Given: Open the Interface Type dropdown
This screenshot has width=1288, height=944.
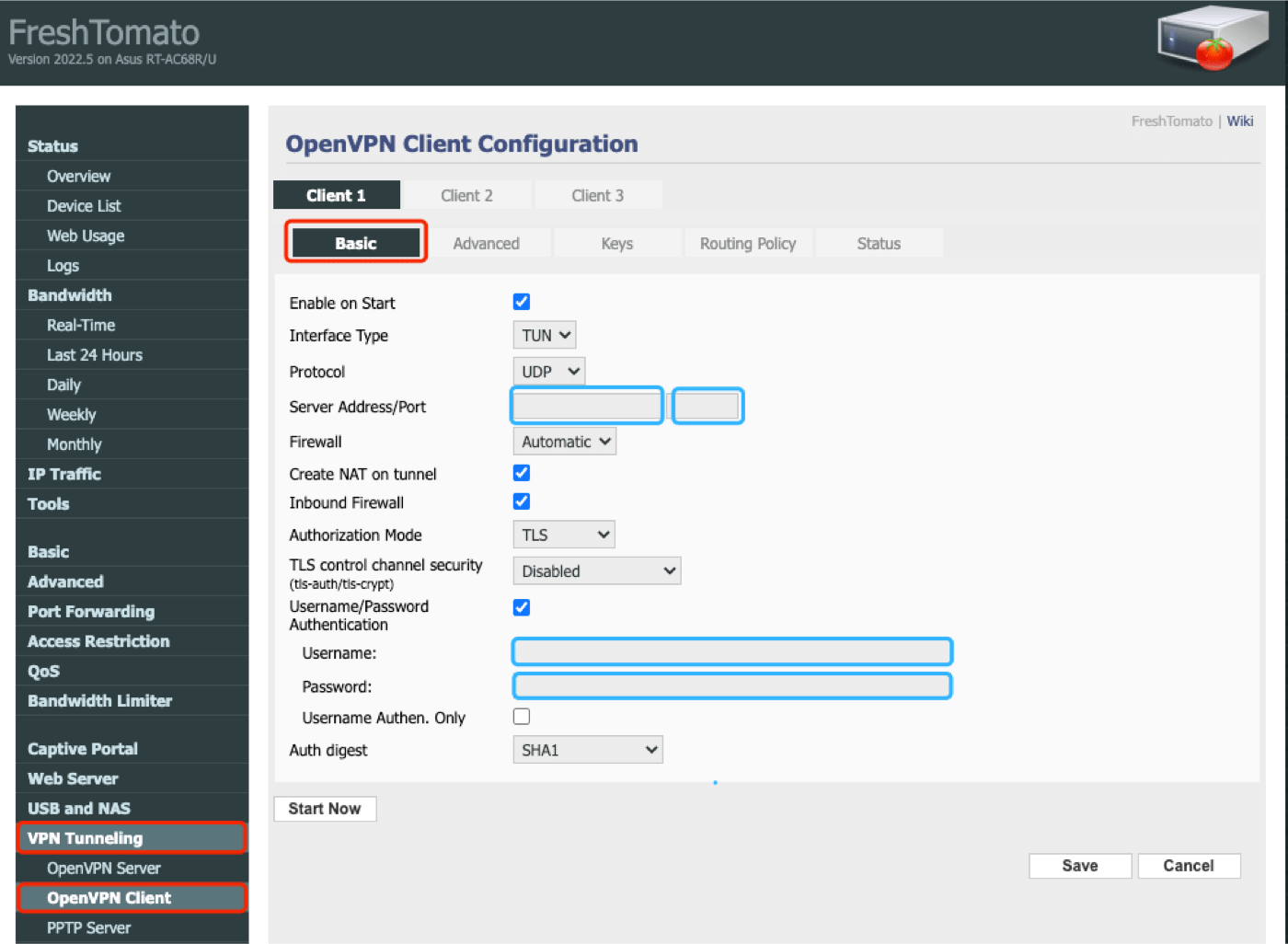Looking at the screenshot, I should 545,336.
